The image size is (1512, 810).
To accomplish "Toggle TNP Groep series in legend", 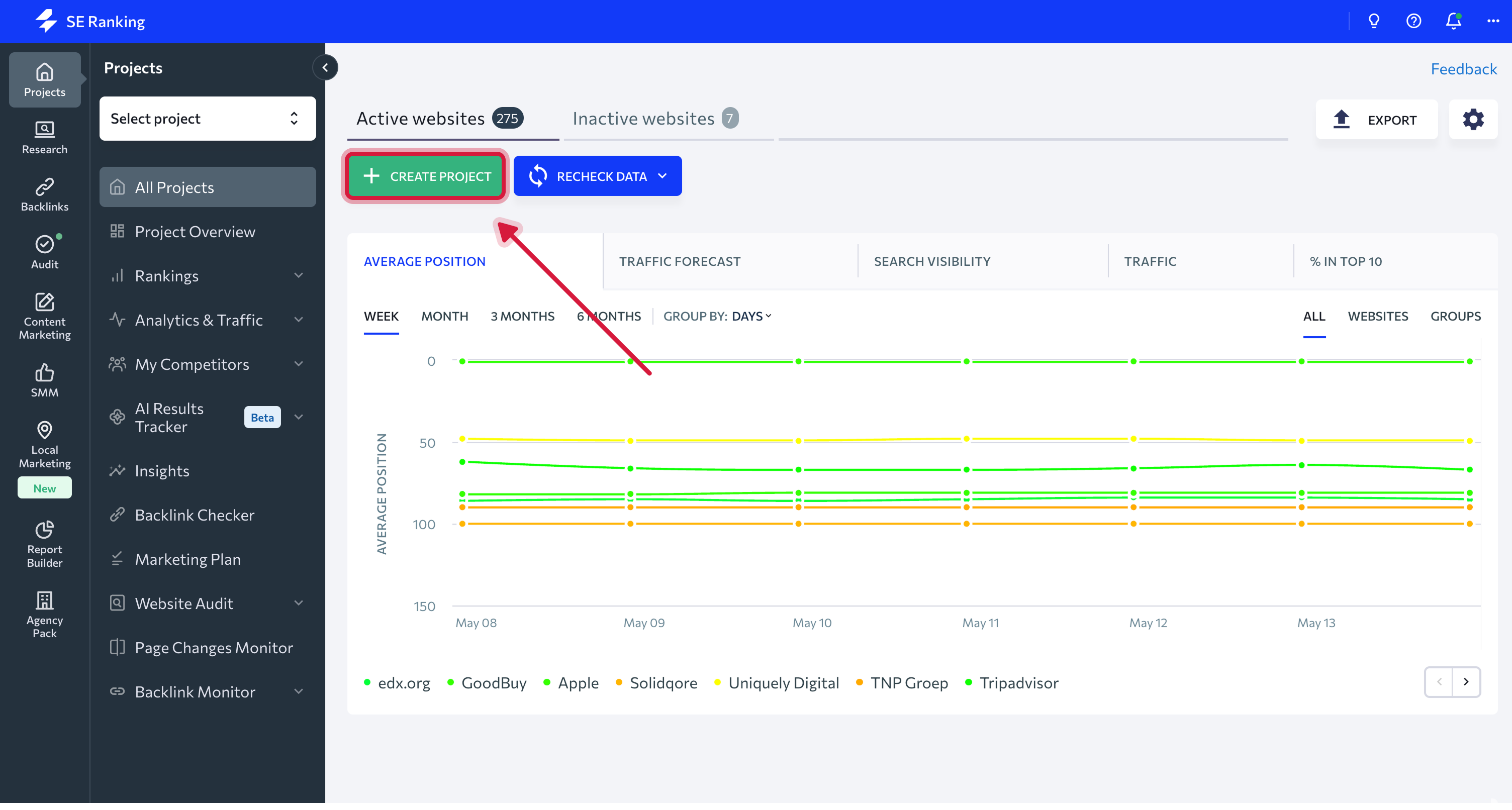I will click(x=902, y=683).
